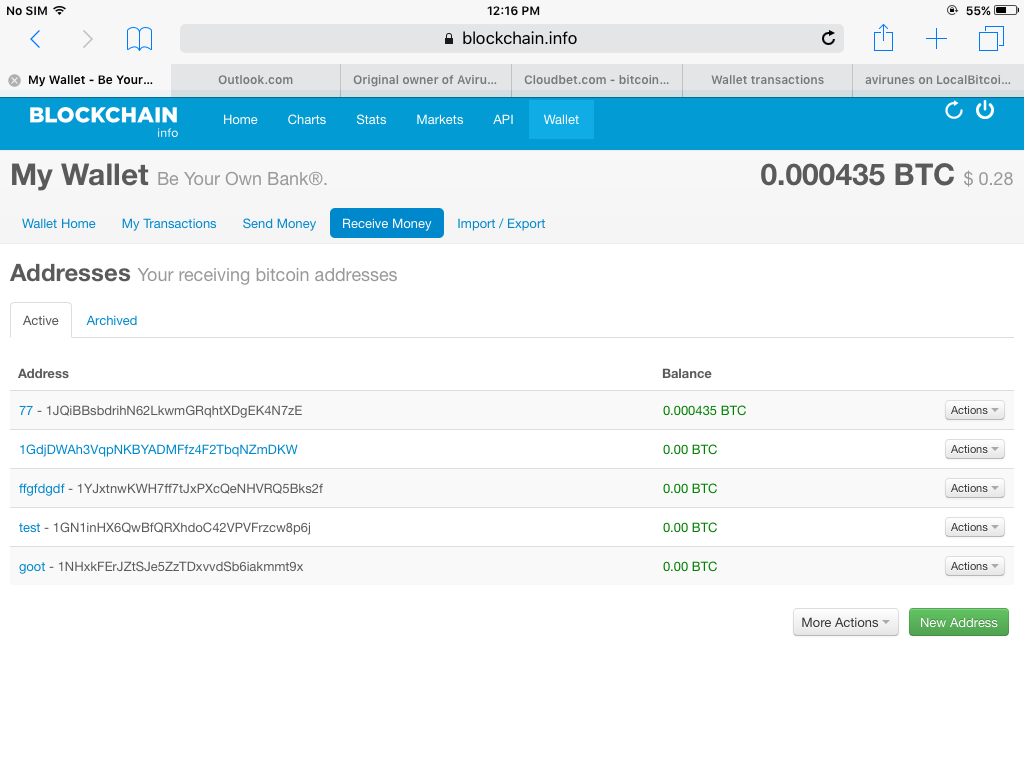Click 0.00 BTC balance in test row
This screenshot has height=768, width=1024.
[x=690, y=528]
